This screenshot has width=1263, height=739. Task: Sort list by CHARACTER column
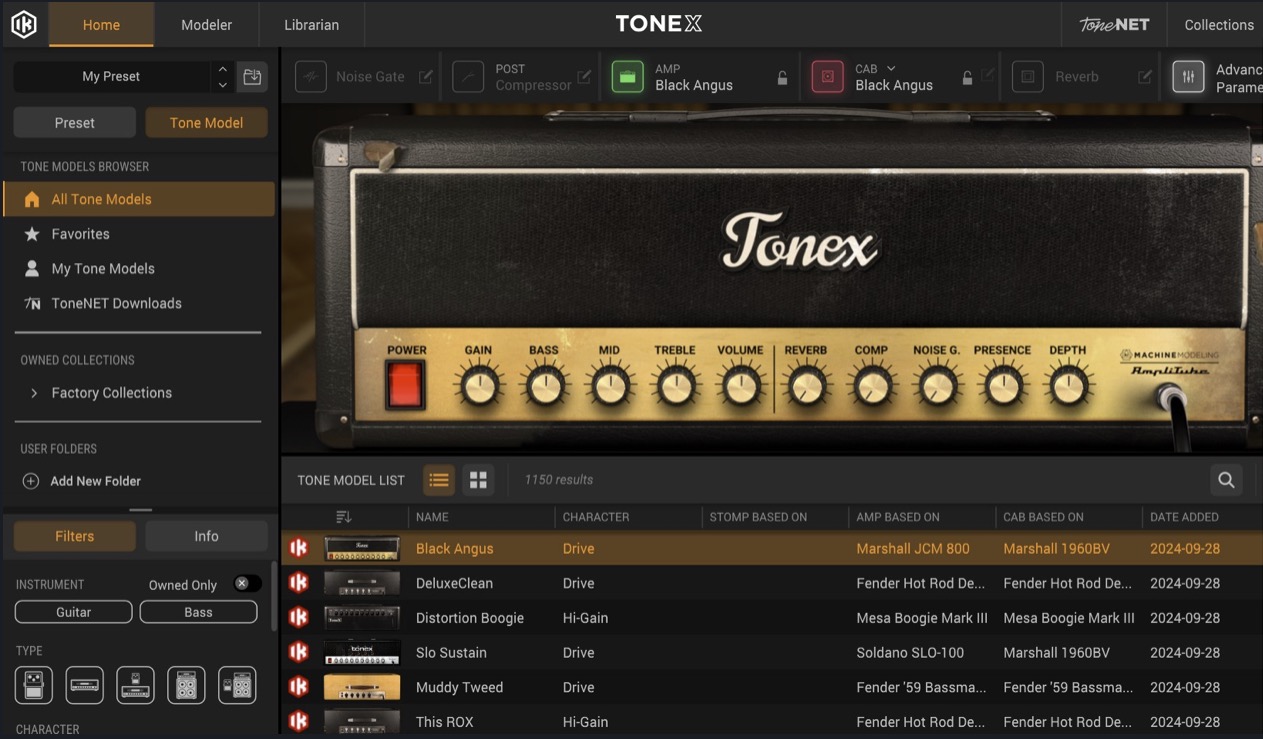[596, 517]
